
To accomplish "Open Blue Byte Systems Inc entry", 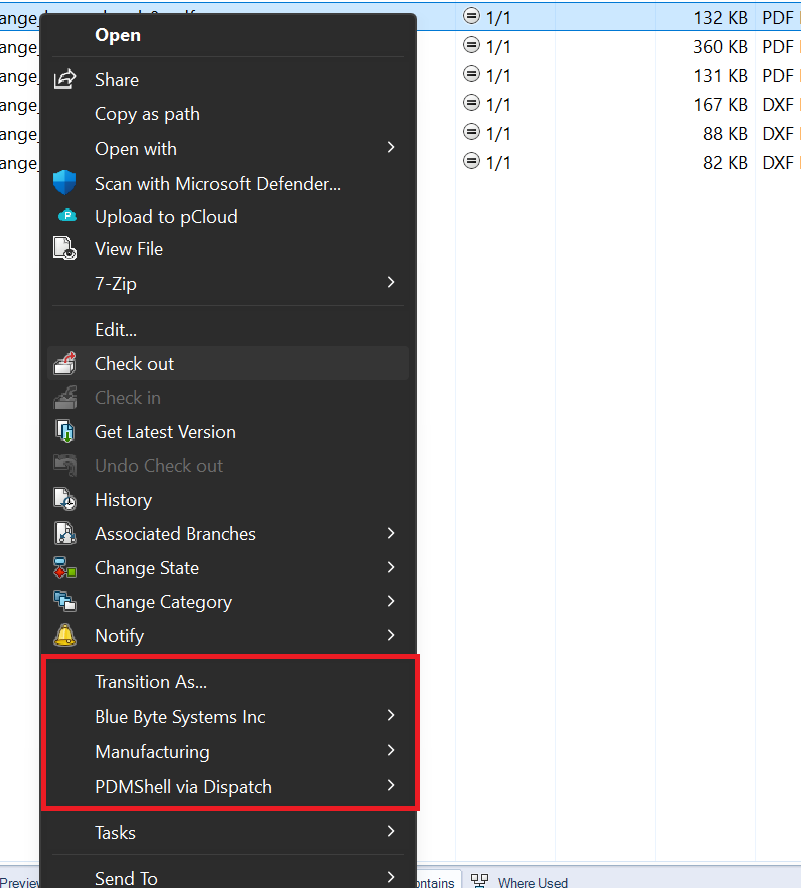I will 228,717.
